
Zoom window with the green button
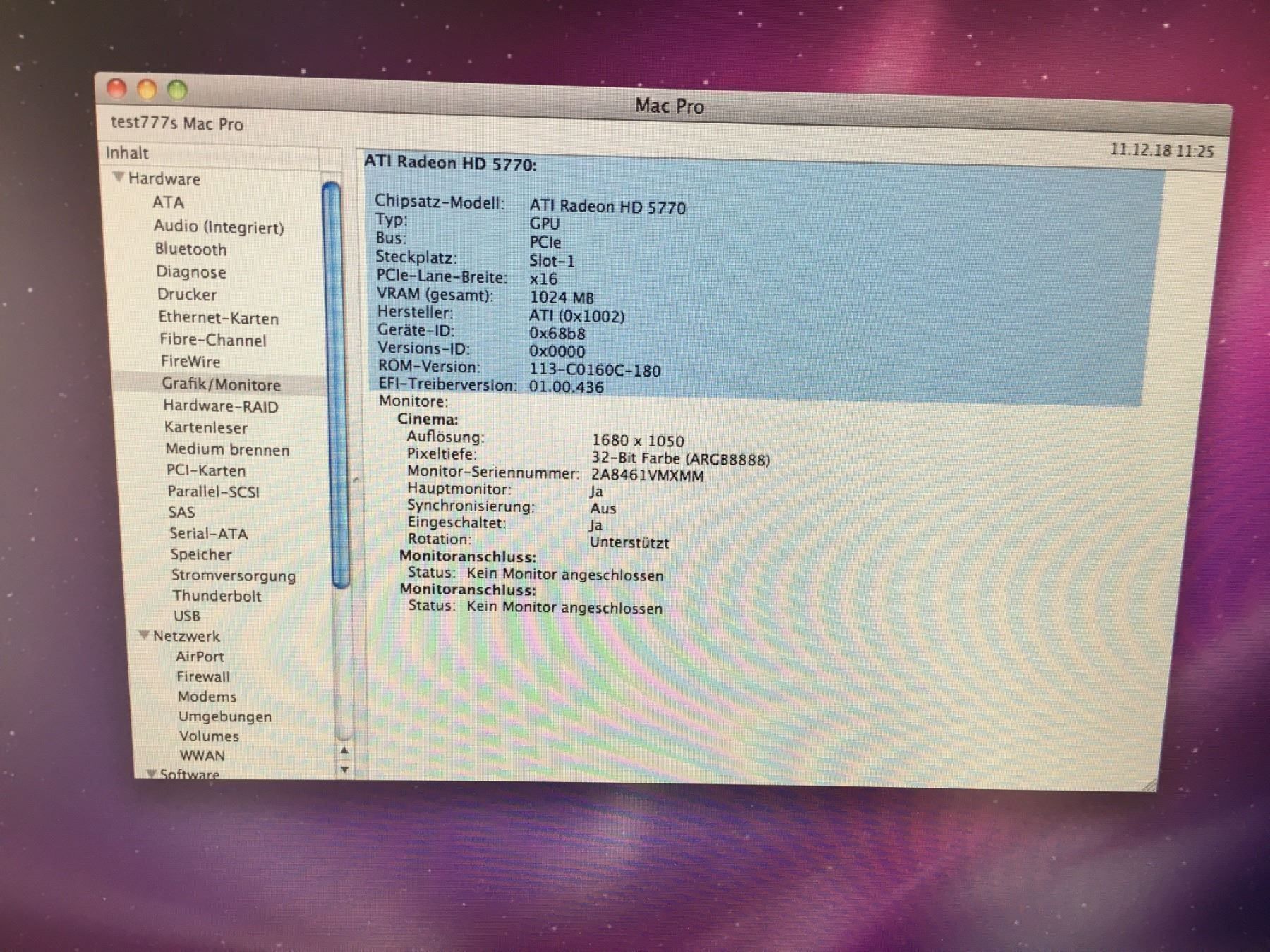pyautogui.click(x=177, y=90)
